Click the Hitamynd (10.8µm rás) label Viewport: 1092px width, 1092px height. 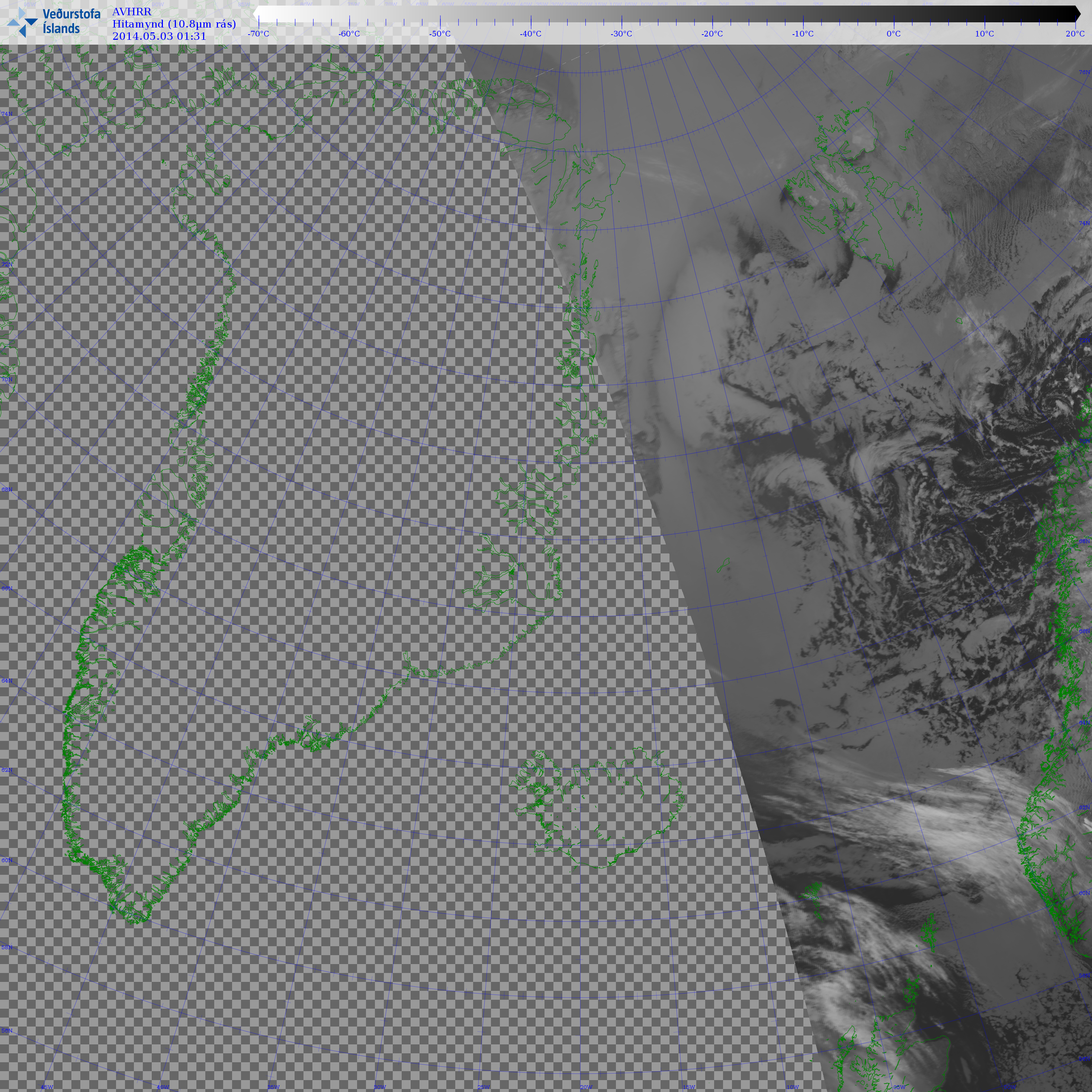(x=174, y=24)
